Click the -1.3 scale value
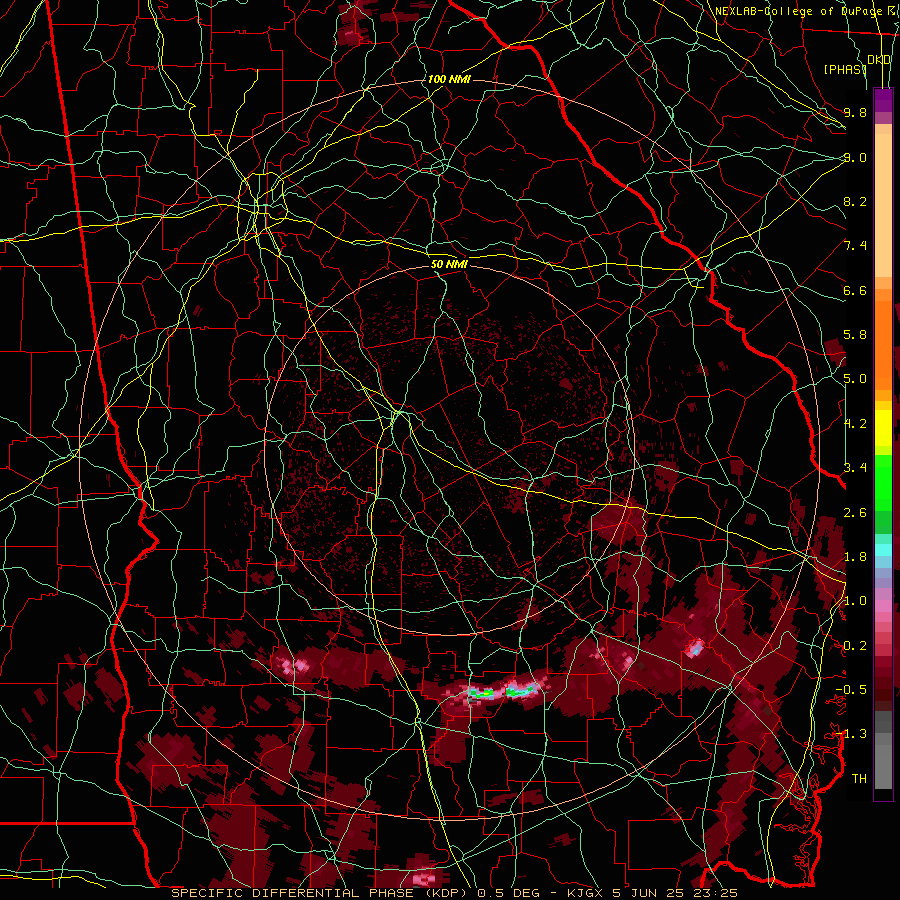This screenshot has width=900, height=900. click(851, 734)
